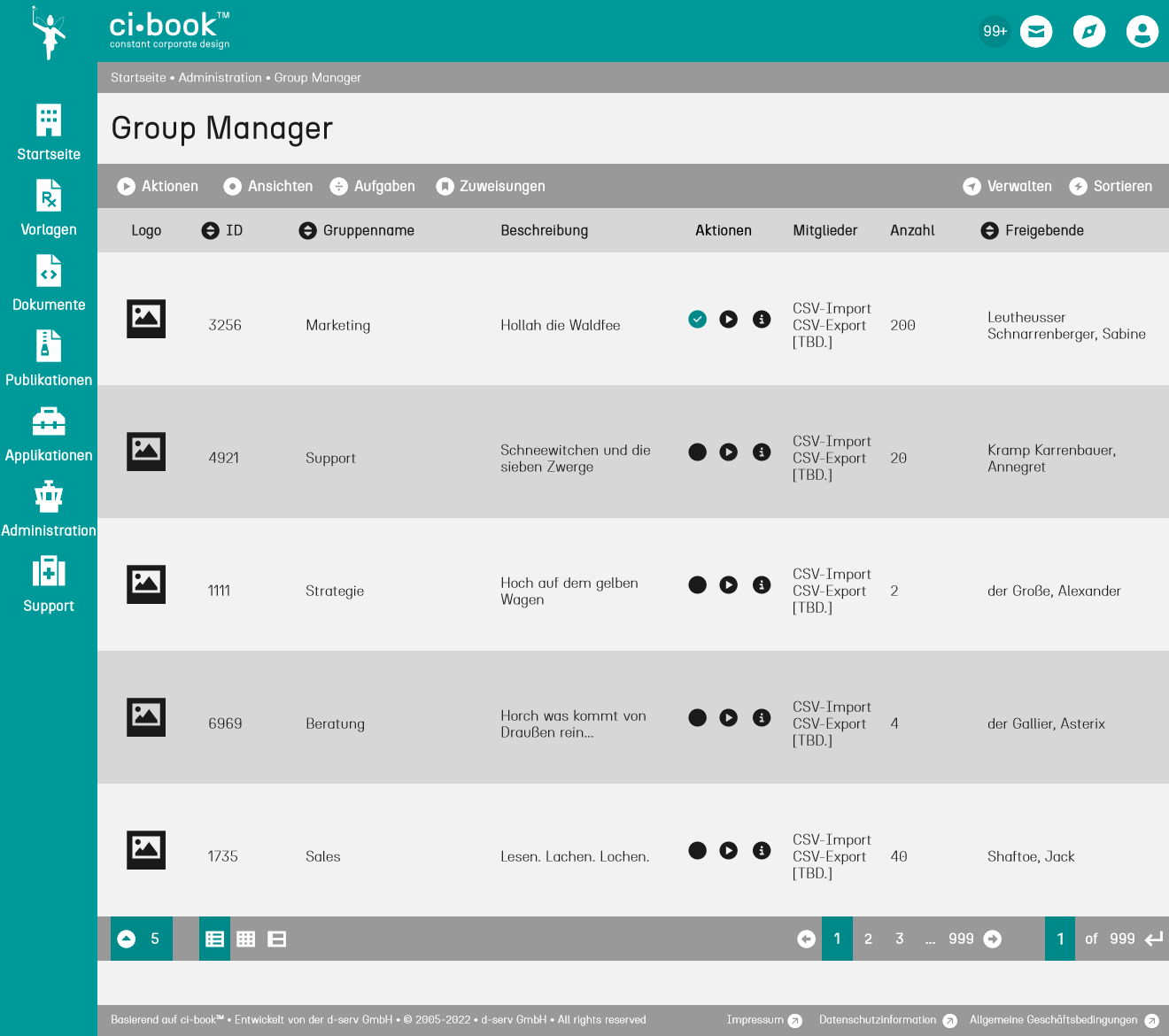The height and width of the screenshot is (1036, 1169).
Task: Click the CSV-Export text in Sales row
Action: (829, 856)
